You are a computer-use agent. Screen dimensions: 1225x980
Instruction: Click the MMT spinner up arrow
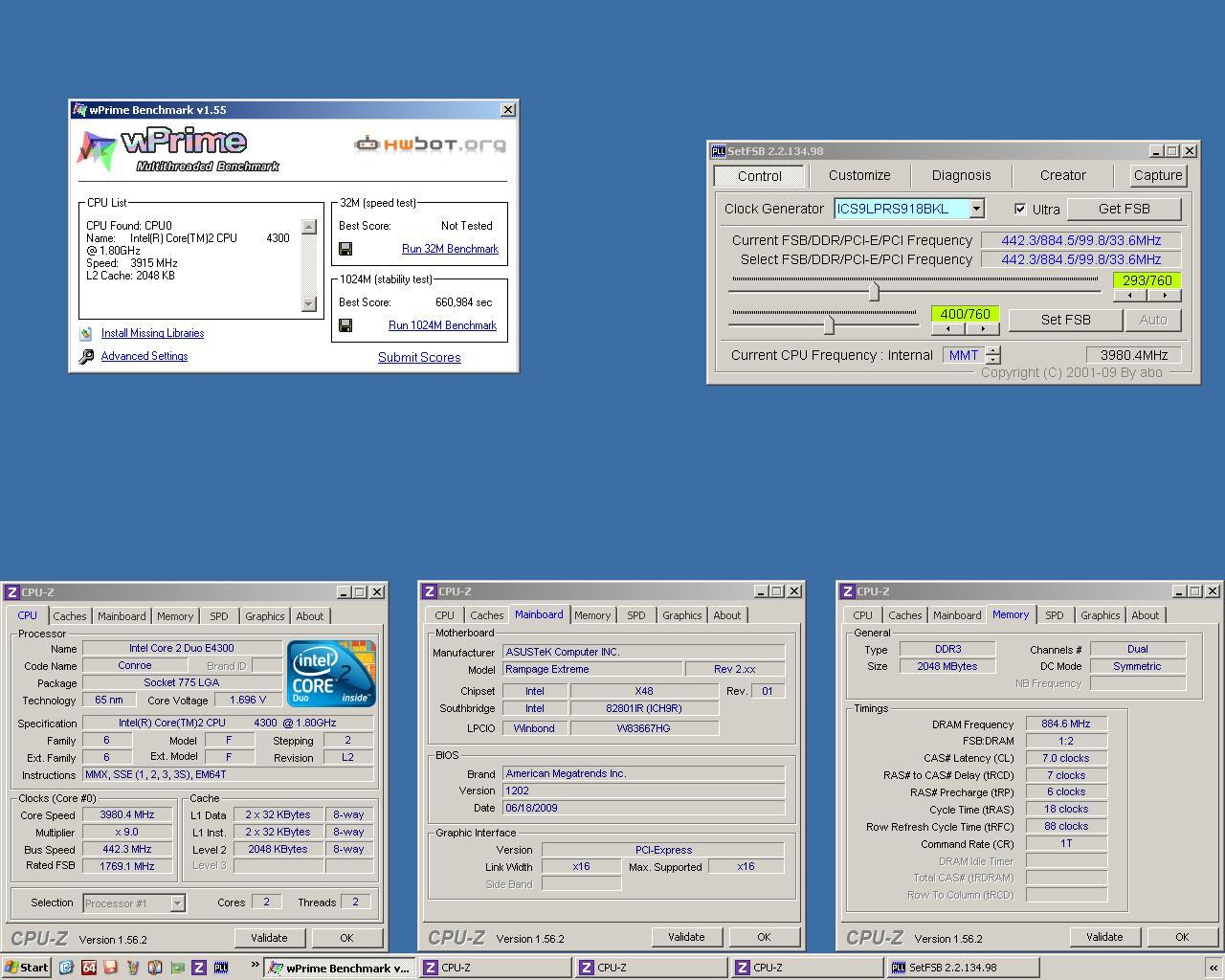(x=993, y=350)
